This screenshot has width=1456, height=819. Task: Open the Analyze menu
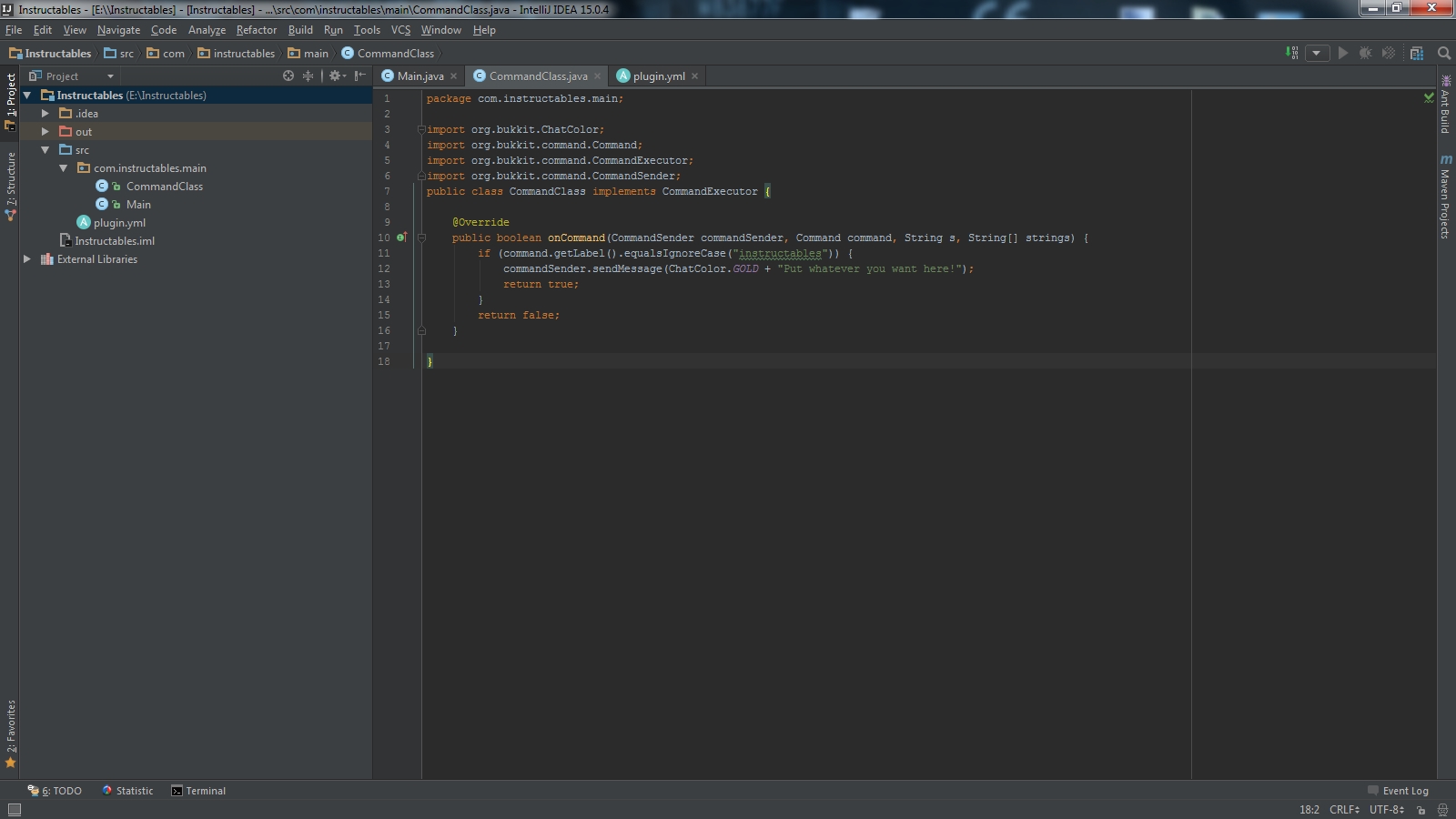(x=207, y=29)
